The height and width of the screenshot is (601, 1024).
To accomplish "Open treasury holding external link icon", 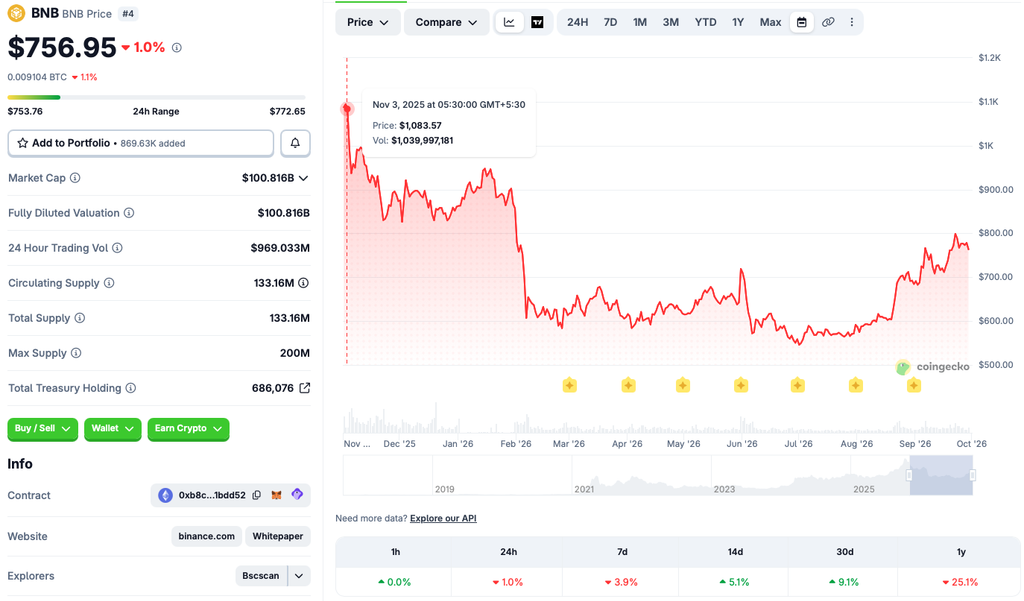I will tap(304, 388).
